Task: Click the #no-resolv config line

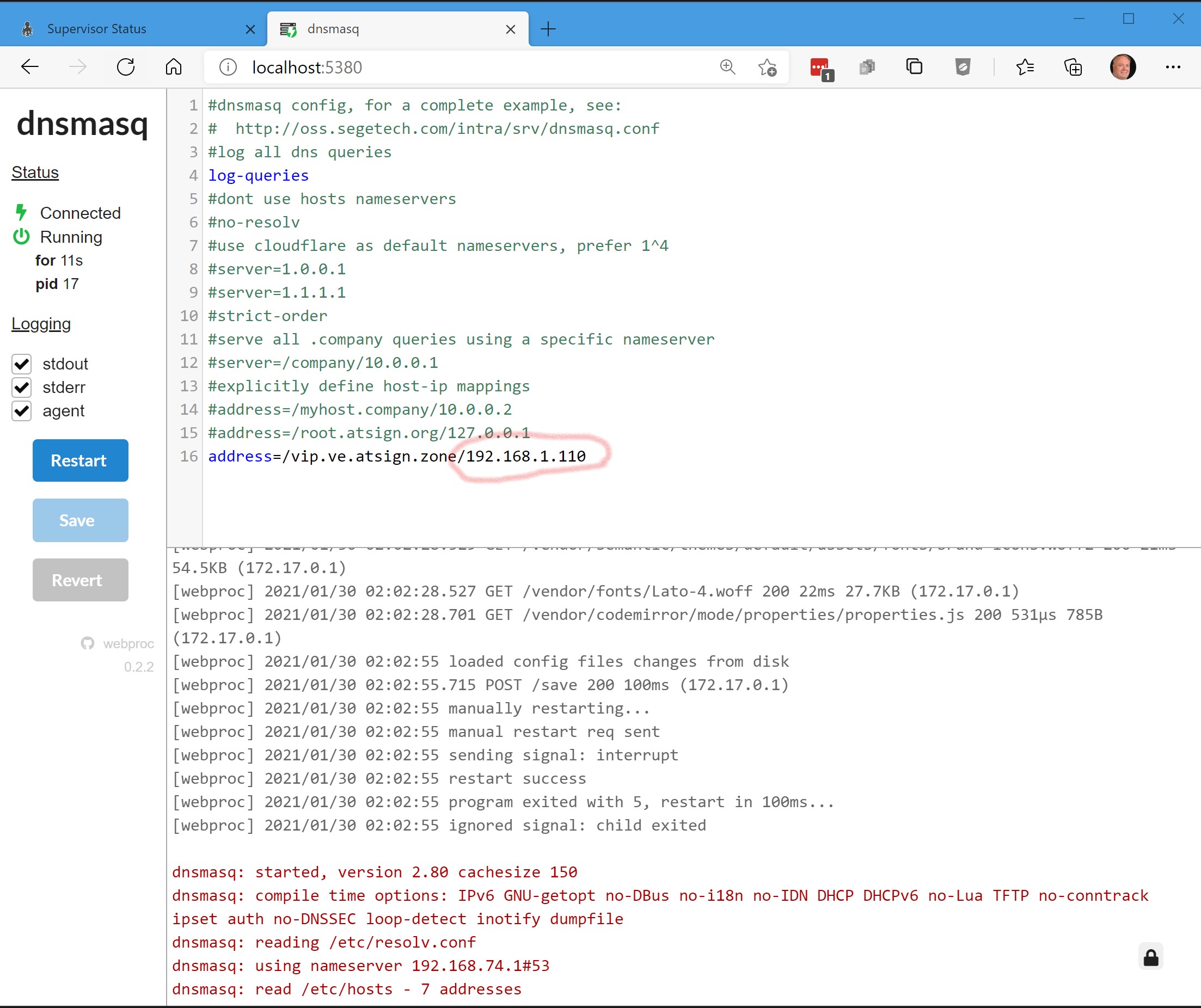Action: (253, 223)
